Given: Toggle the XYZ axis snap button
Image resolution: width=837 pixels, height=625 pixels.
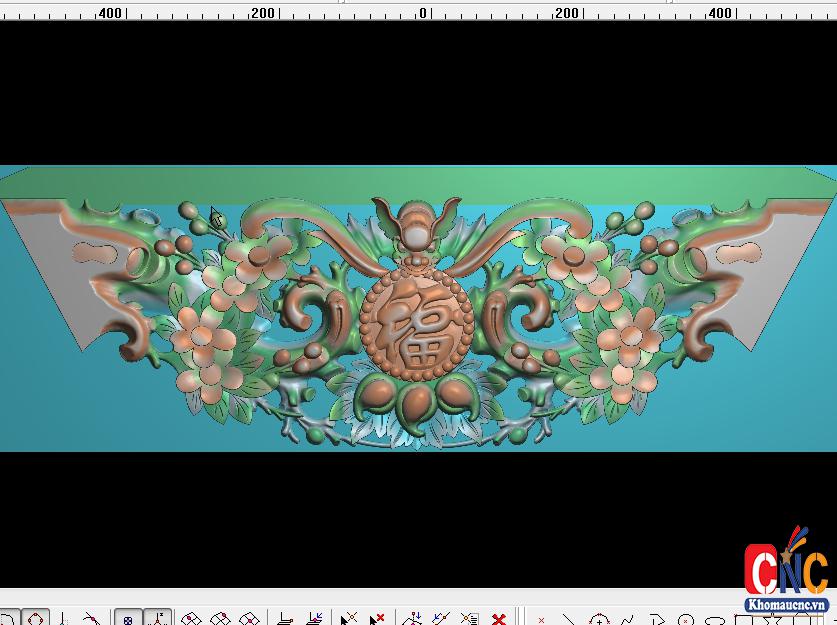Looking at the screenshot, I should click(x=157, y=619).
